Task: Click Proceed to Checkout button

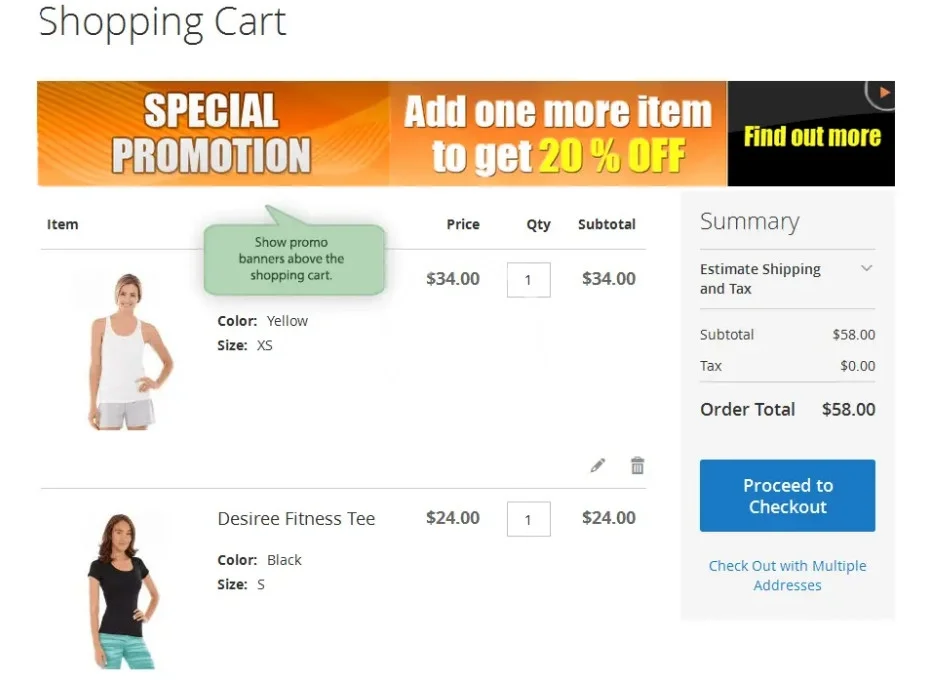Action: click(x=787, y=495)
